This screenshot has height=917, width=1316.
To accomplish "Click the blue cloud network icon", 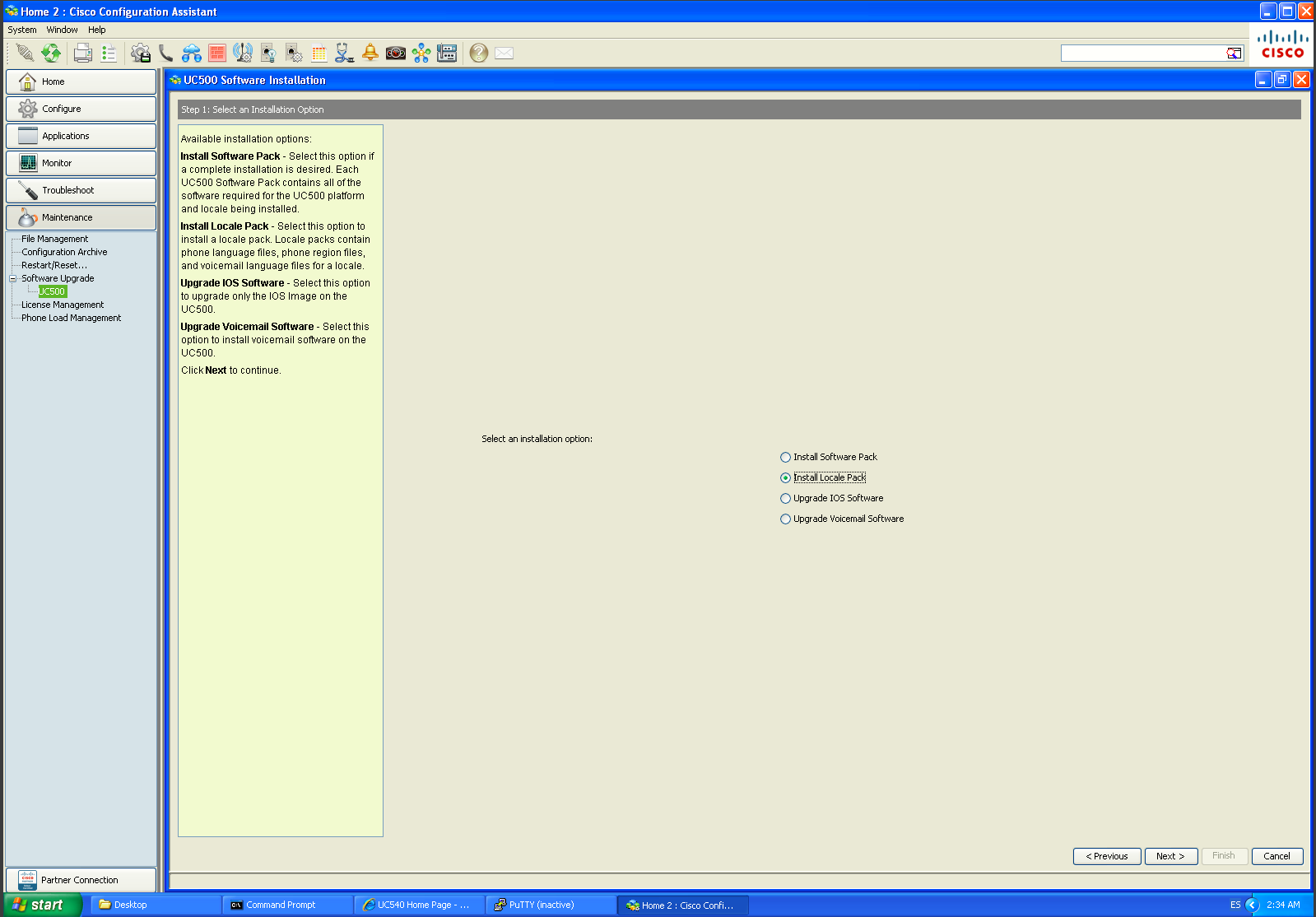I will 192,53.
